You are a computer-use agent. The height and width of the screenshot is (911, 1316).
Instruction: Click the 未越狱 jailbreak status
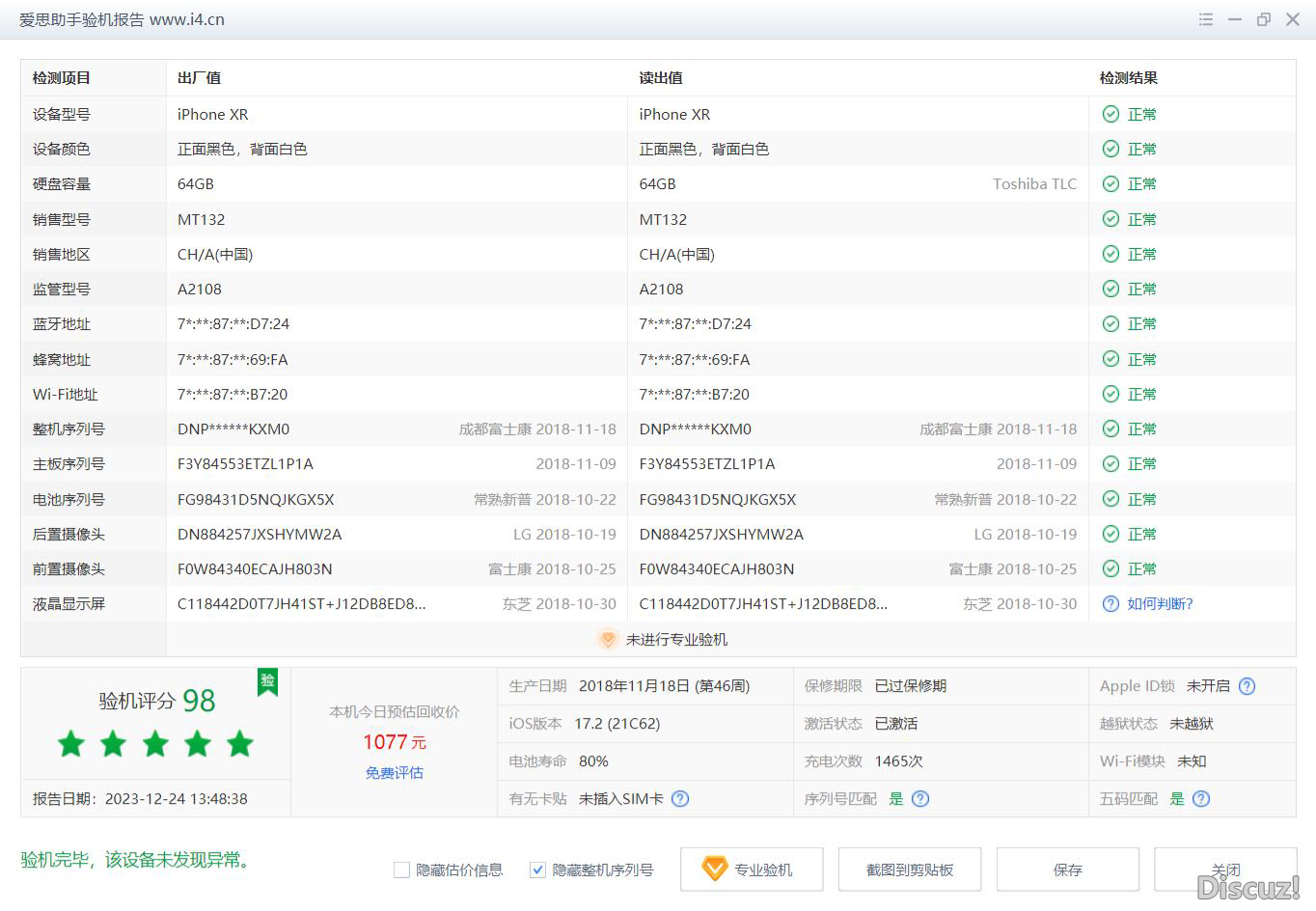1192,724
